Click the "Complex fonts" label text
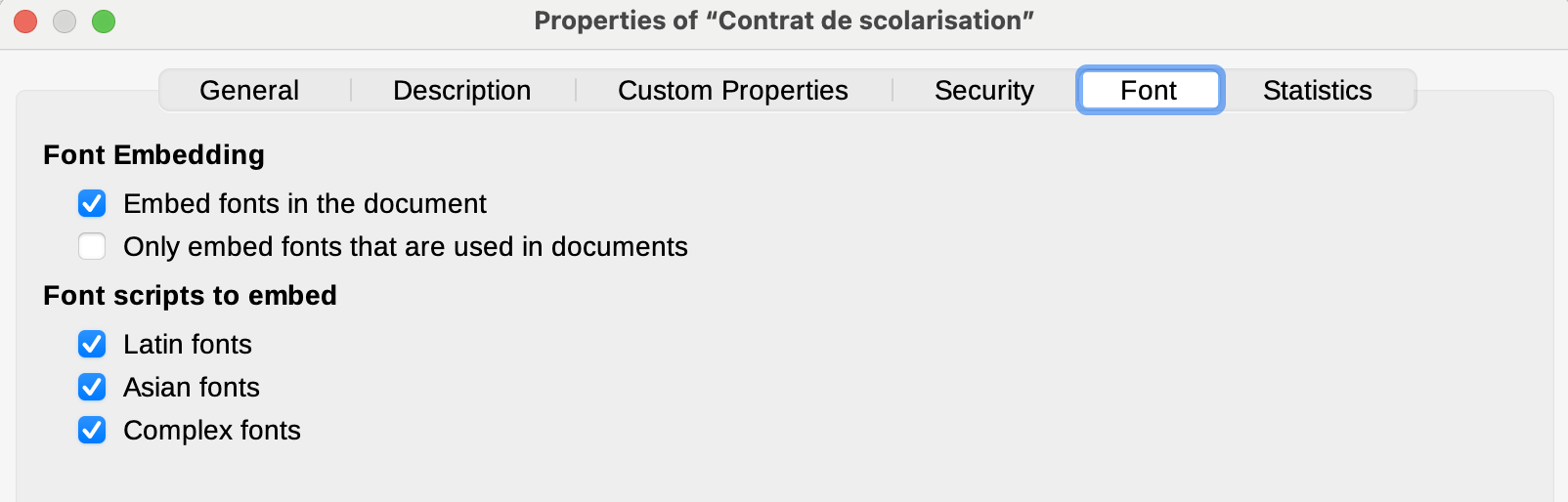Image resolution: width=1568 pixels, height=502 pixels. (x=212, y=430)
